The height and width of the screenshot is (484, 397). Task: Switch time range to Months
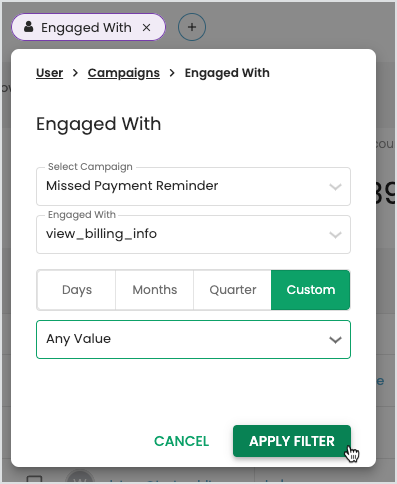[155, 290]
